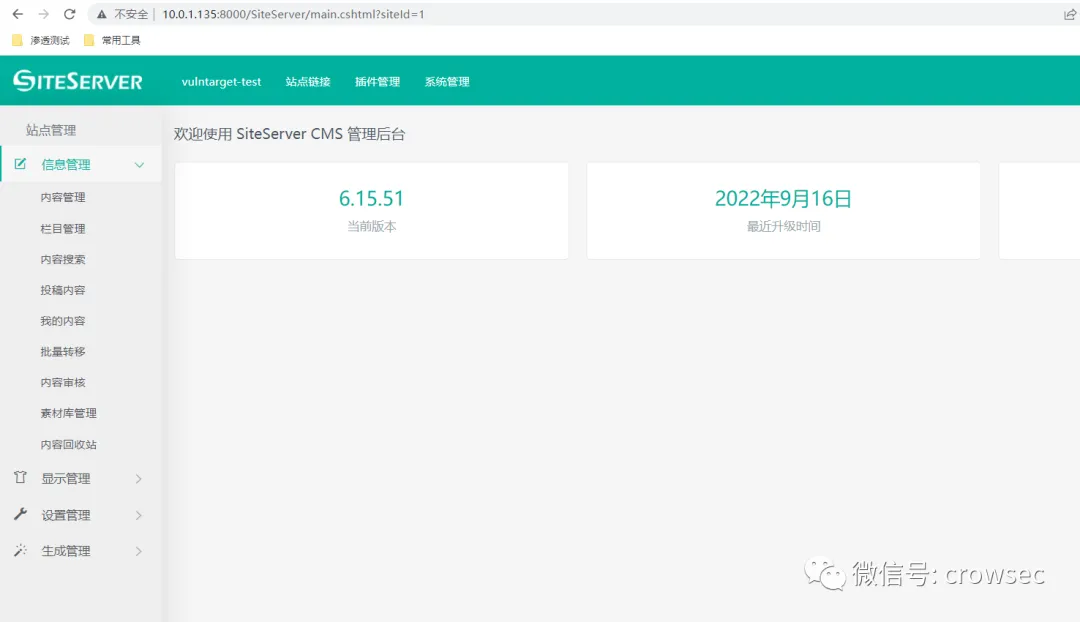This screenshot has height=622, width=1080.
Task: Expand the 生成管理 section arrow
Action: pyautogui.click(x=138, y=550)
